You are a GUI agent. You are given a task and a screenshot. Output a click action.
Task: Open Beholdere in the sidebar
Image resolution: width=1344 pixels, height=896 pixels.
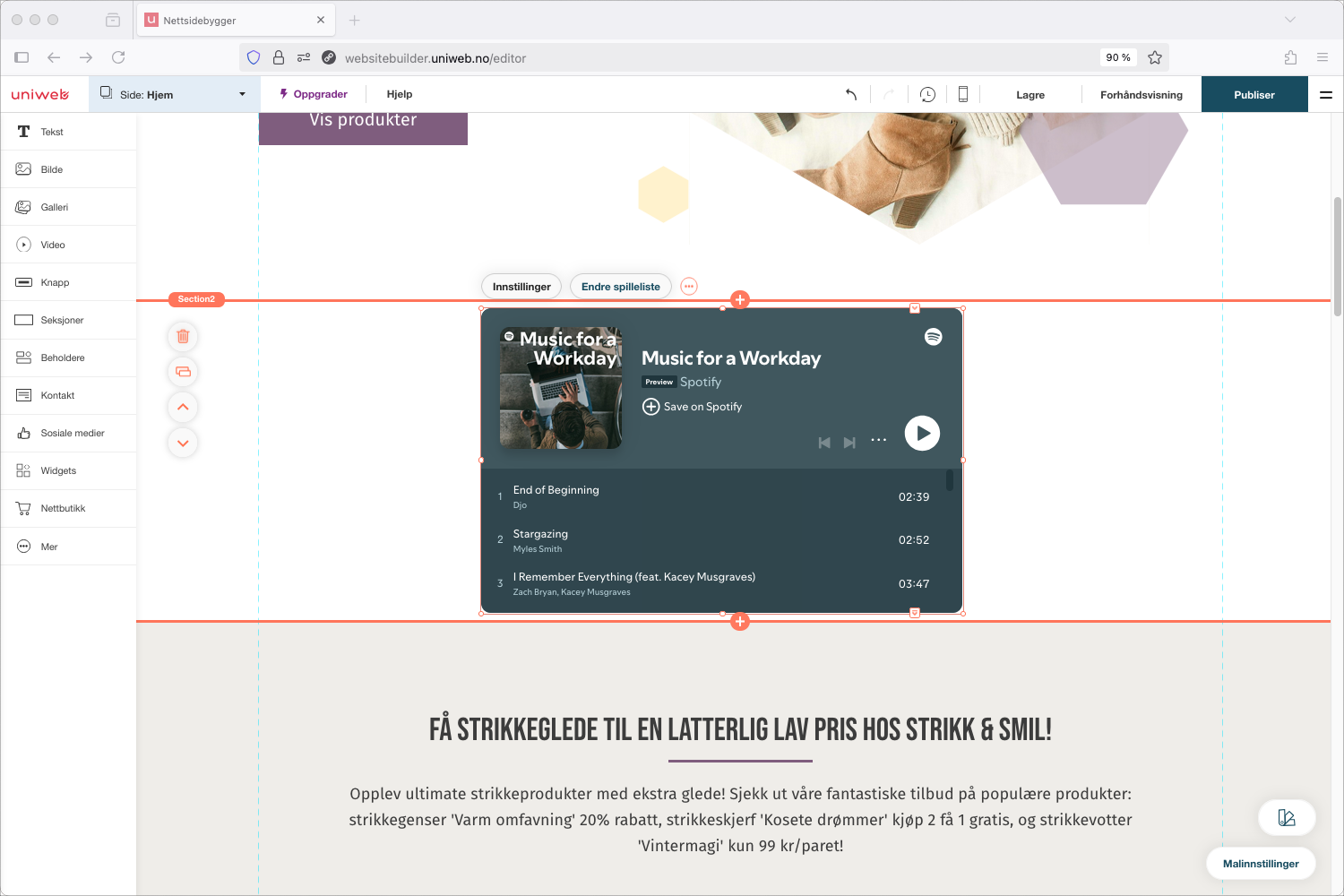(68, 358)
